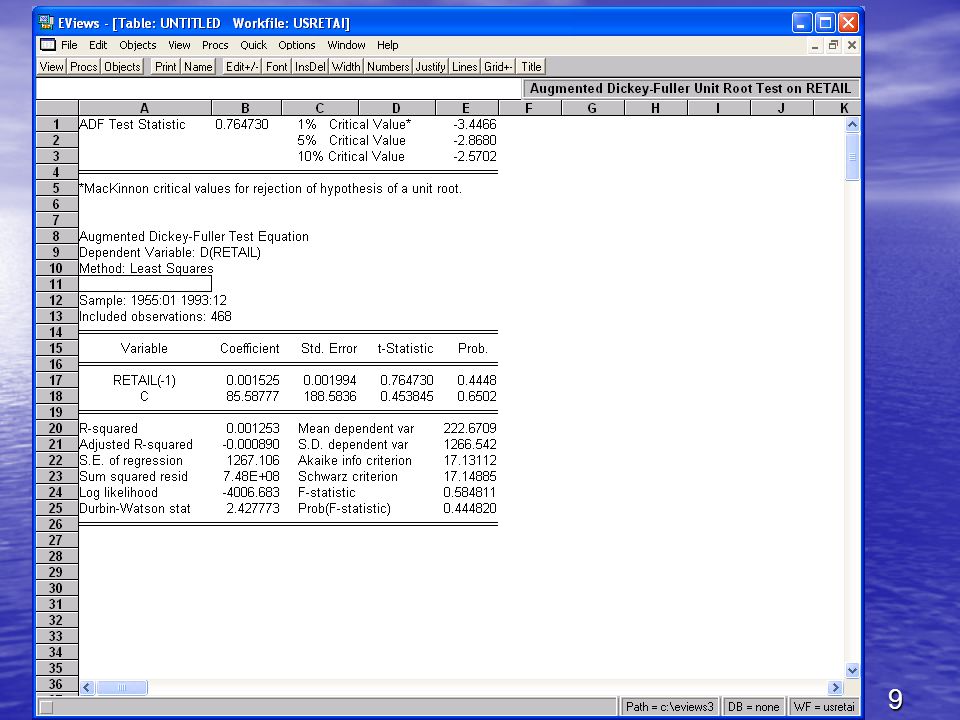Screen dimensions: 960x720
Task: Click the 'Dependent Variable: D(RETAIL)' cell
Action: (170, 252)
